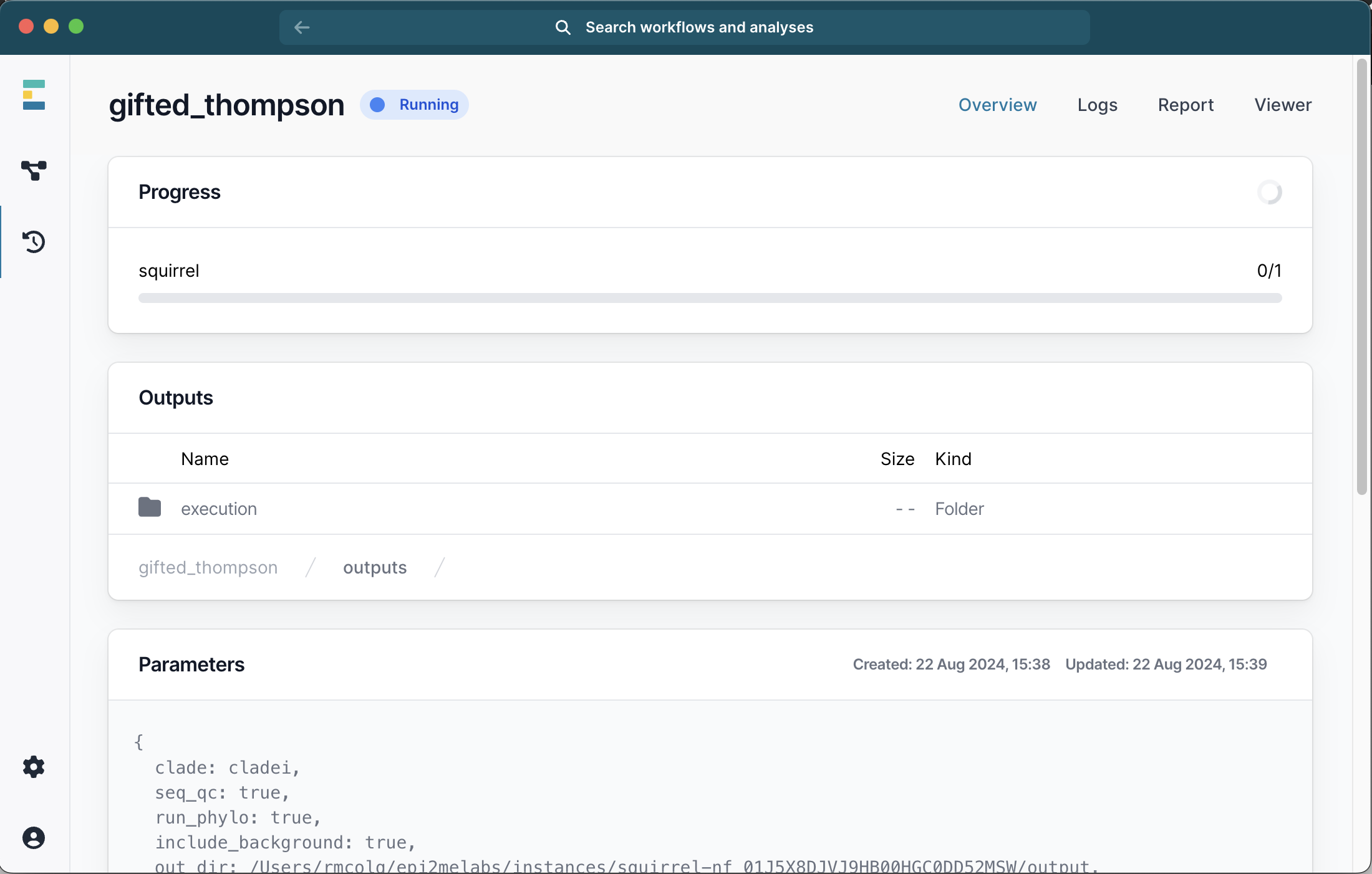Switch to the Viewer tab

click(x=1283, y=105)
